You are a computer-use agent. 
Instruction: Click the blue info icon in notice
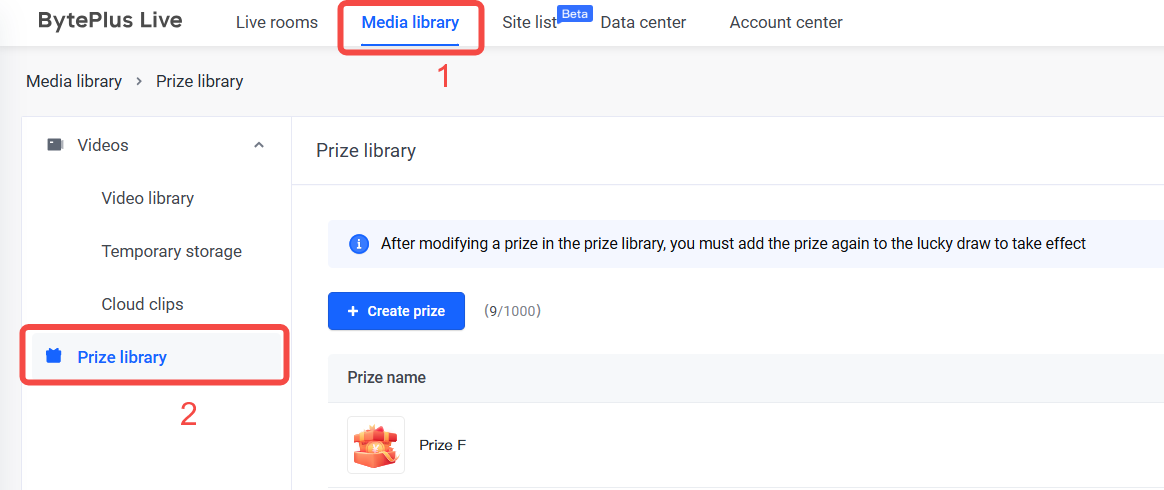pyautogui.click(x=359, y=244)
